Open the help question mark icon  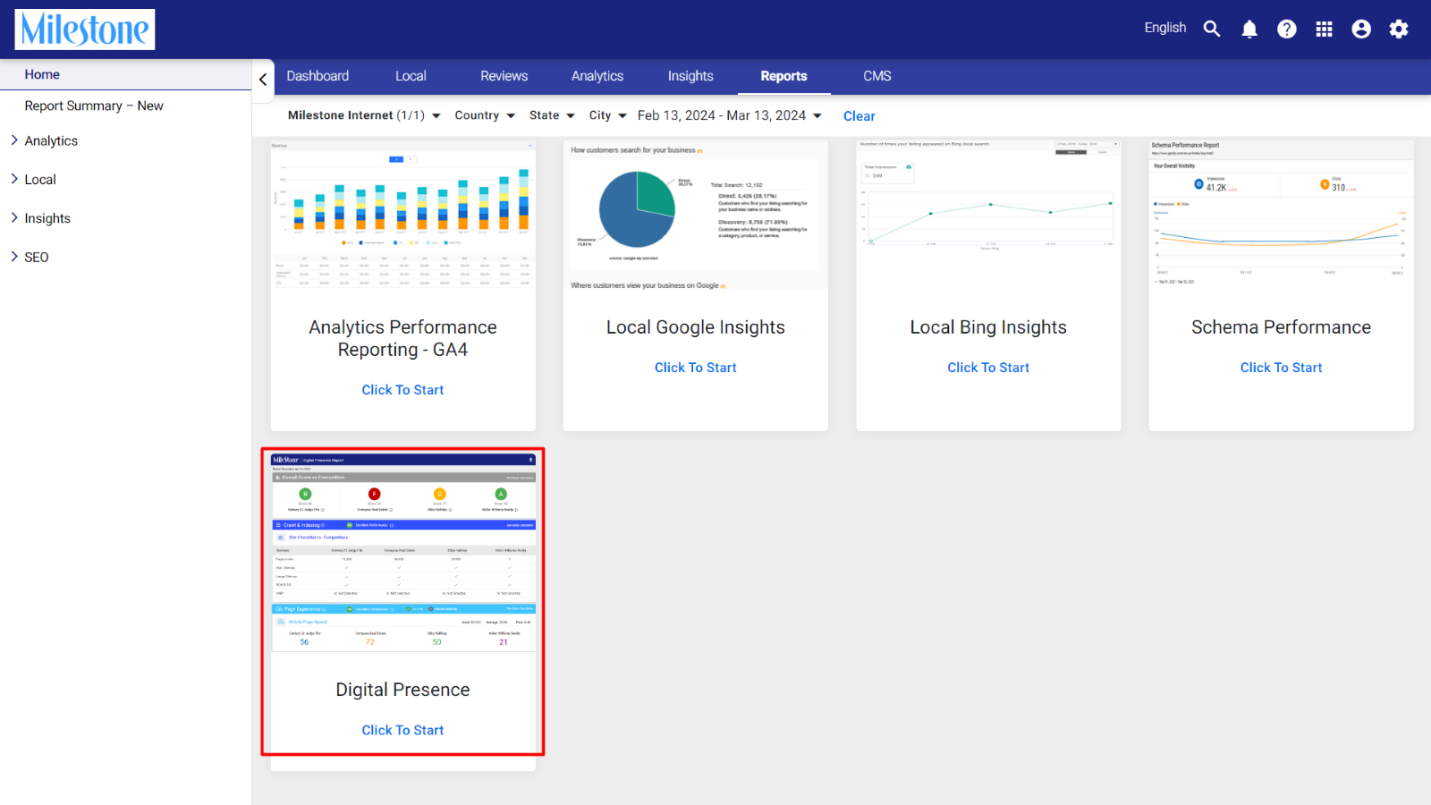[1287, 29]
